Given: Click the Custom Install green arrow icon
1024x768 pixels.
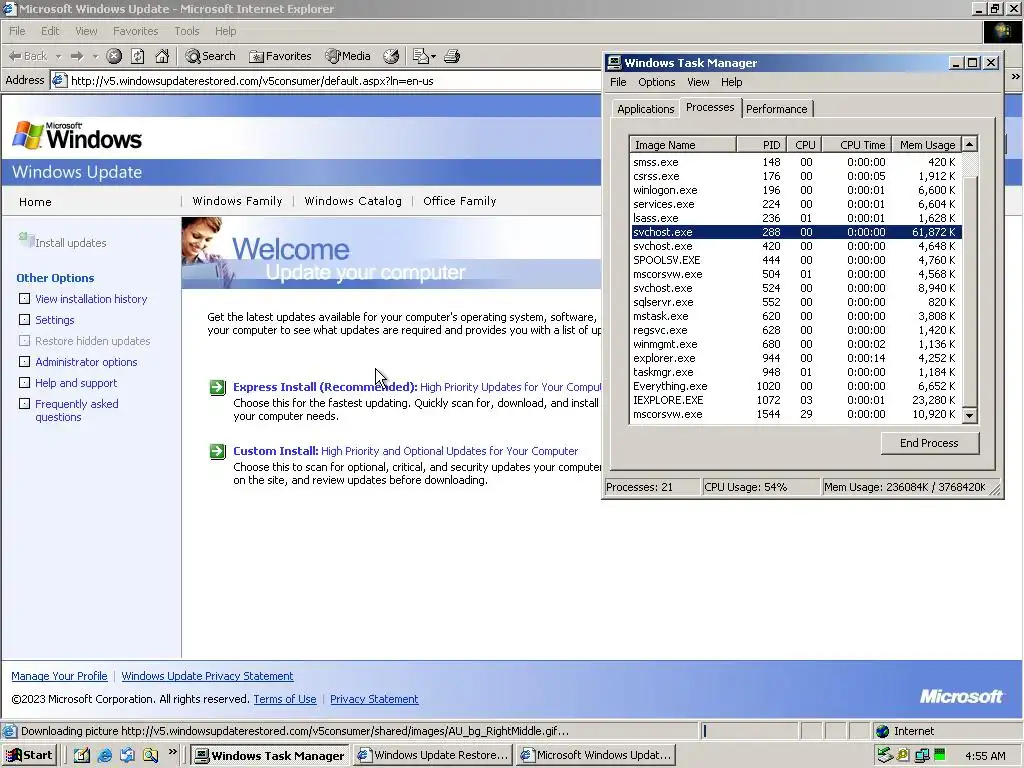Looking at the screenshot, I should click(x=217, y=451).
